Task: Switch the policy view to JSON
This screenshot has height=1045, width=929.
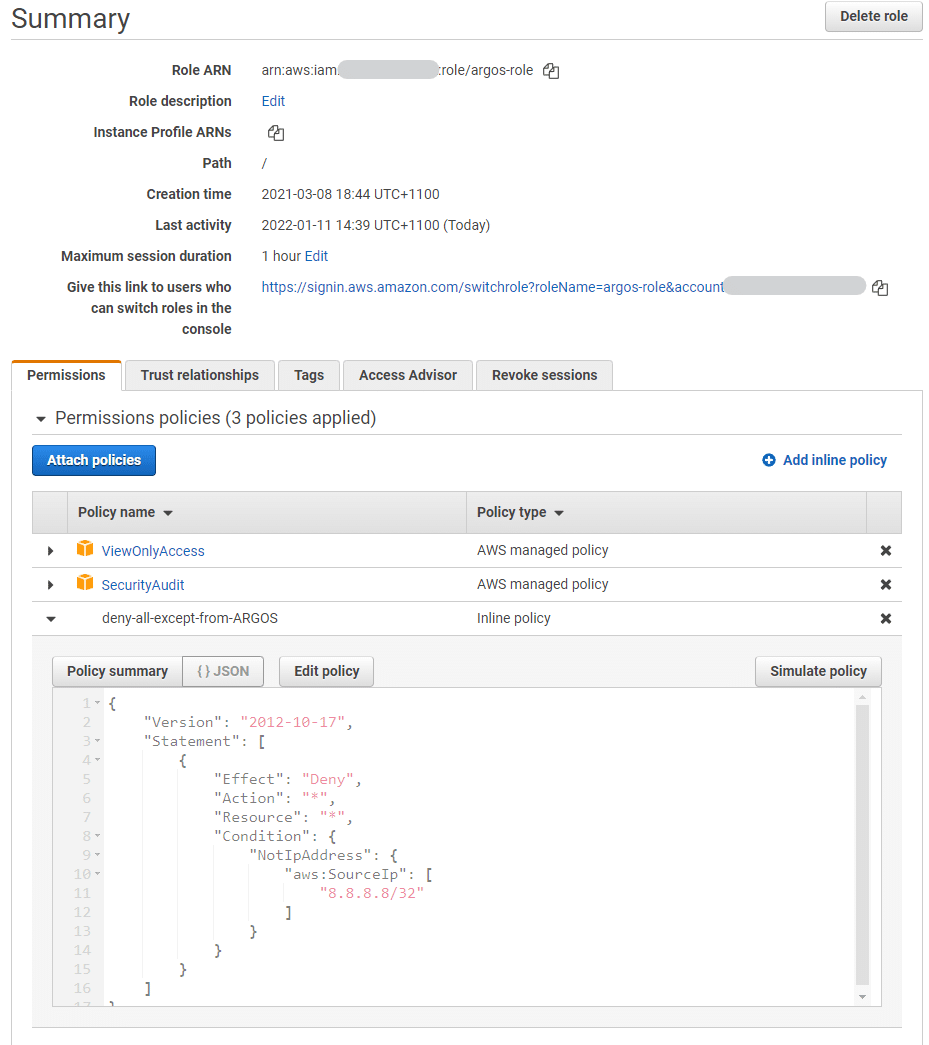Action: click(222, 671)
